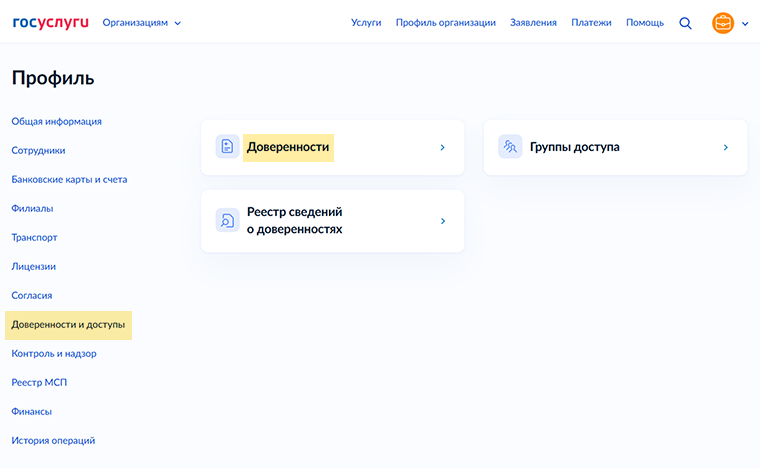Click the Госуслуги logo
760x468 pixels.
click(x=50, y=23)
